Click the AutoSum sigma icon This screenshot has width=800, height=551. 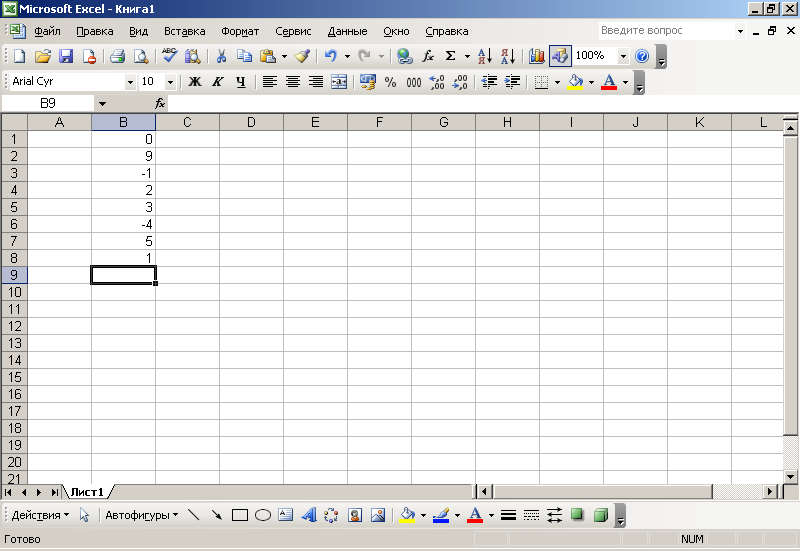(451, 57)
